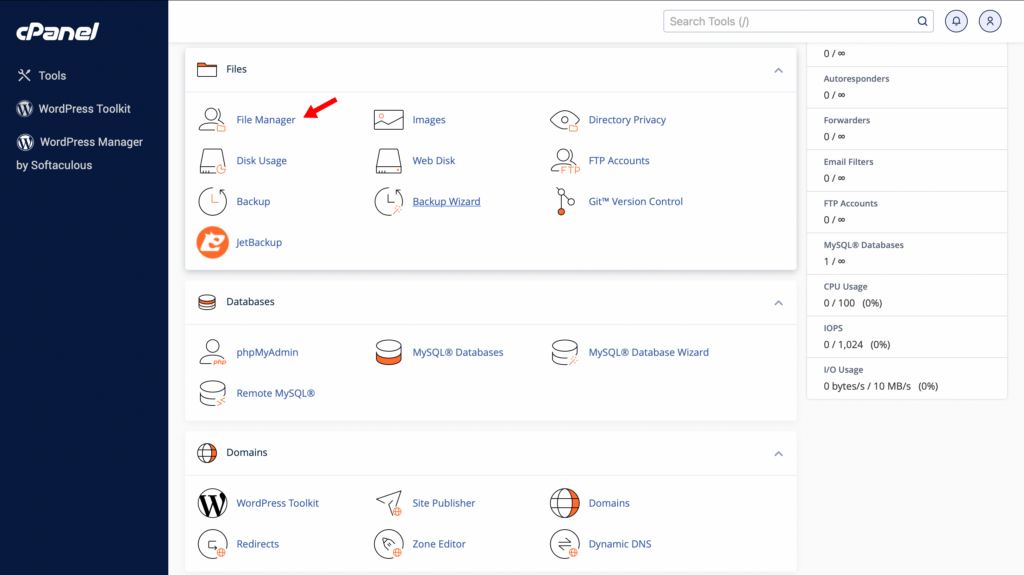
Task: Click the MySQL® Databases statistic label
Action: [863, 245]
